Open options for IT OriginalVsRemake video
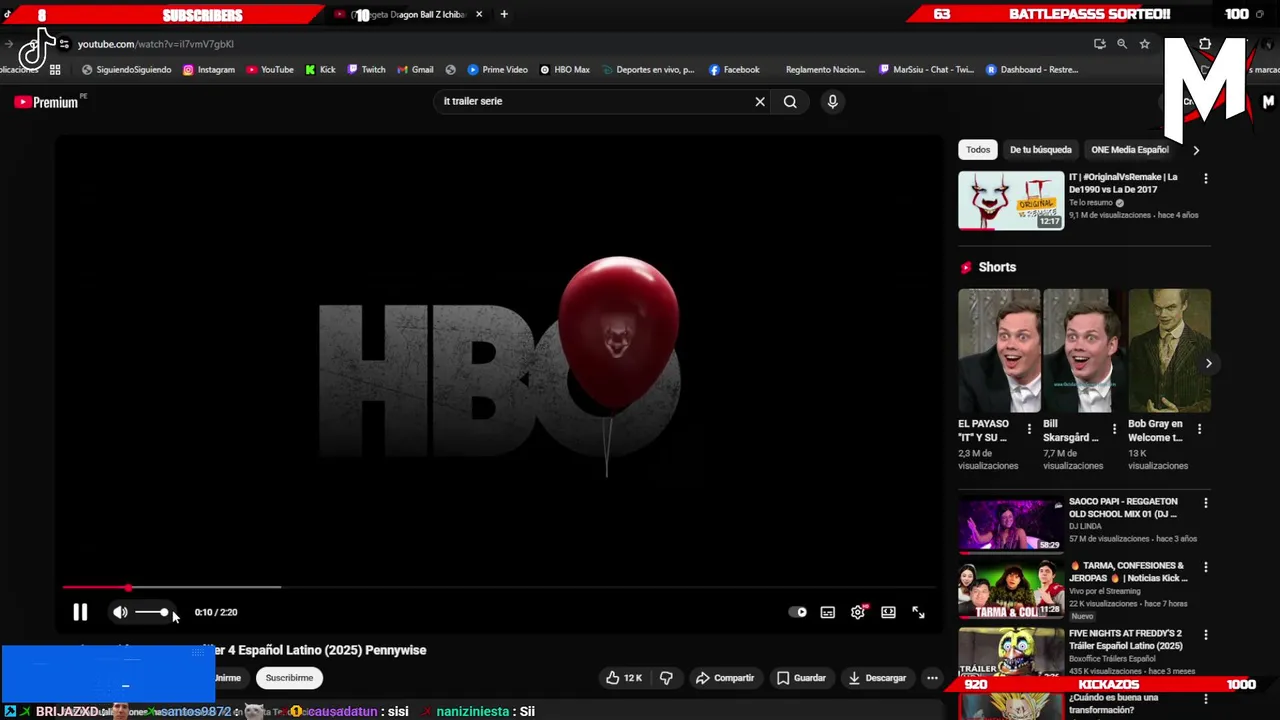1280x720 pixels. (1205, 178)
